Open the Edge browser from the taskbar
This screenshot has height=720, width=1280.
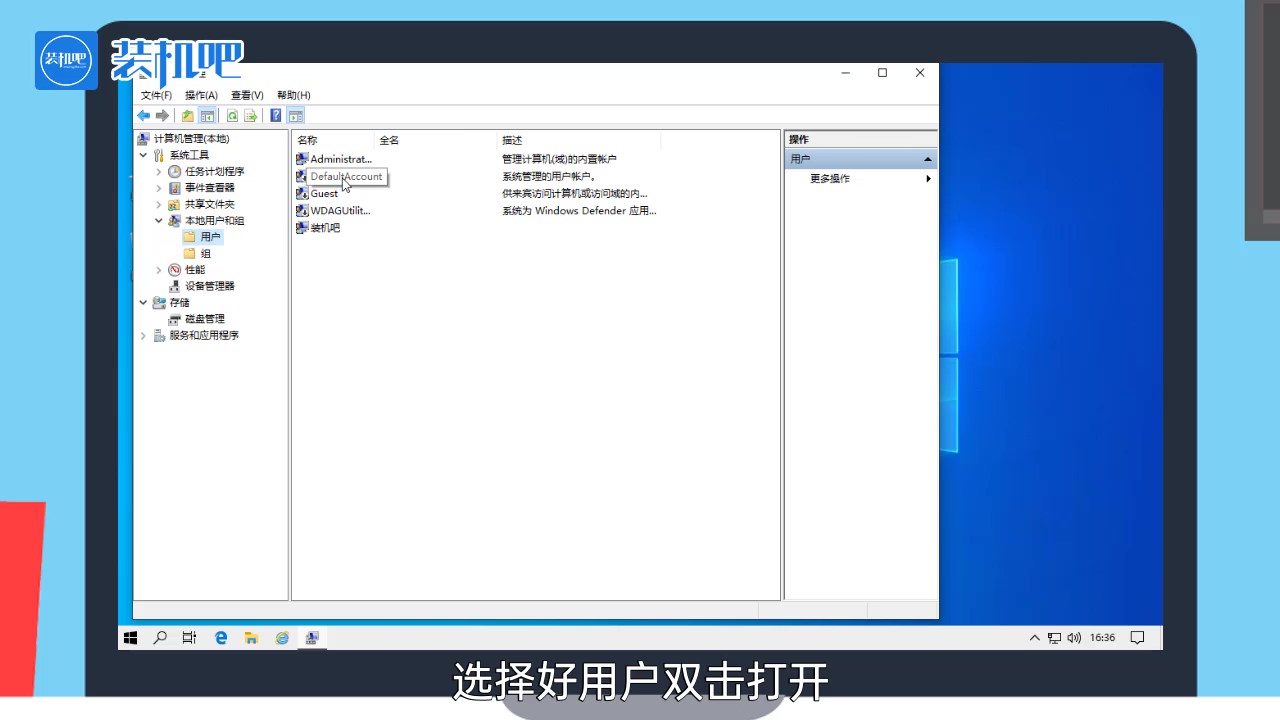click(x=220, y=637)
